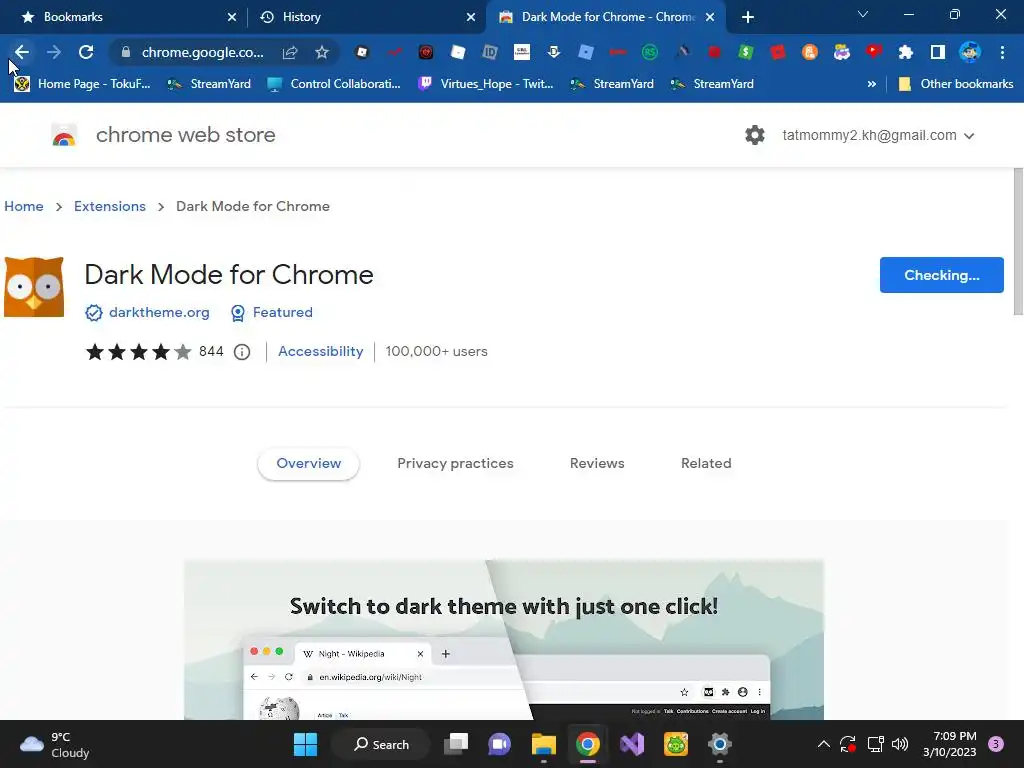
Task: Open the tab search chevron
Action: click(x=863, y=14)
